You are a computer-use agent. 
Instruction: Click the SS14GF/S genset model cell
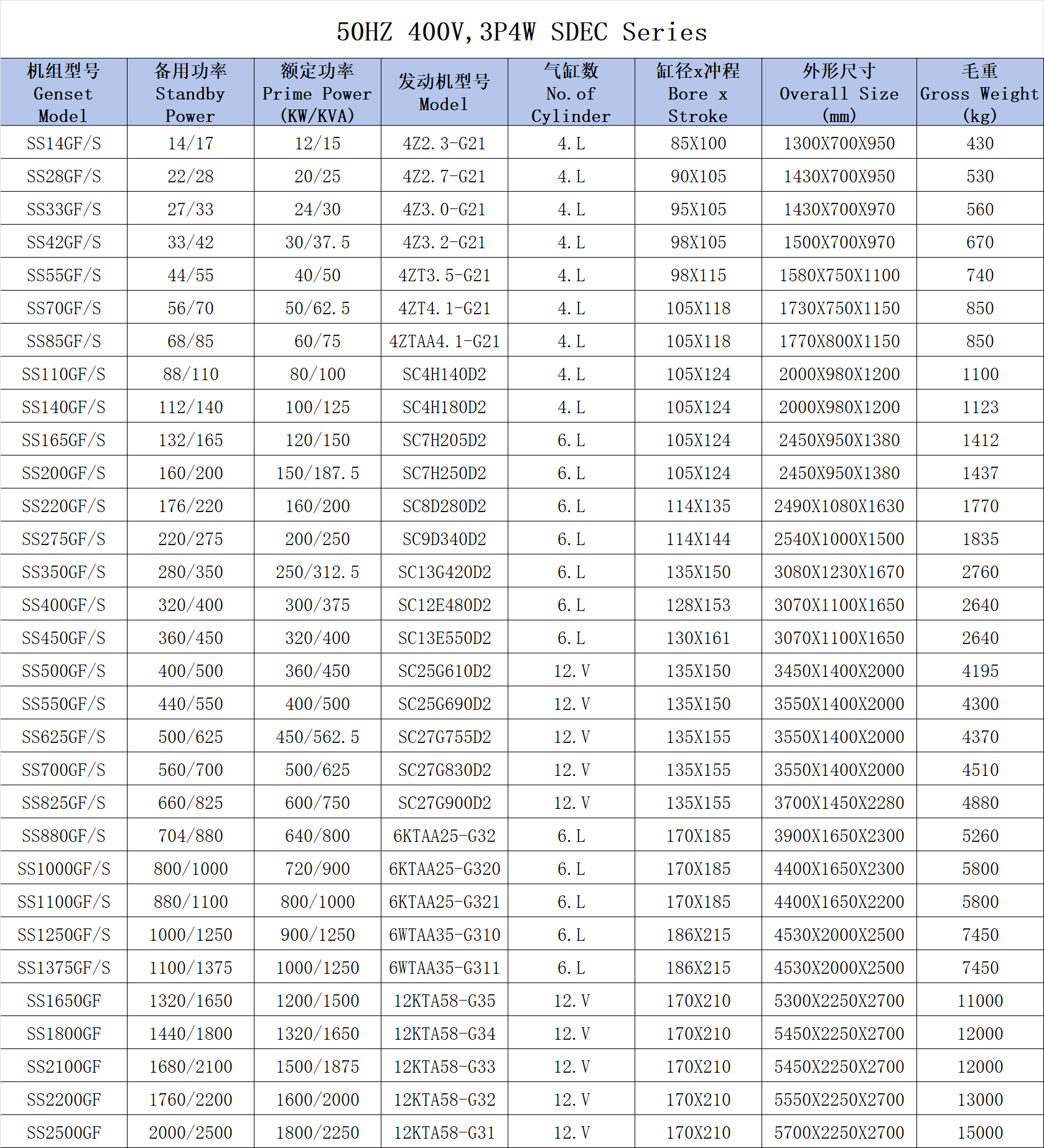pyautogui.click(x=63, y=143)
